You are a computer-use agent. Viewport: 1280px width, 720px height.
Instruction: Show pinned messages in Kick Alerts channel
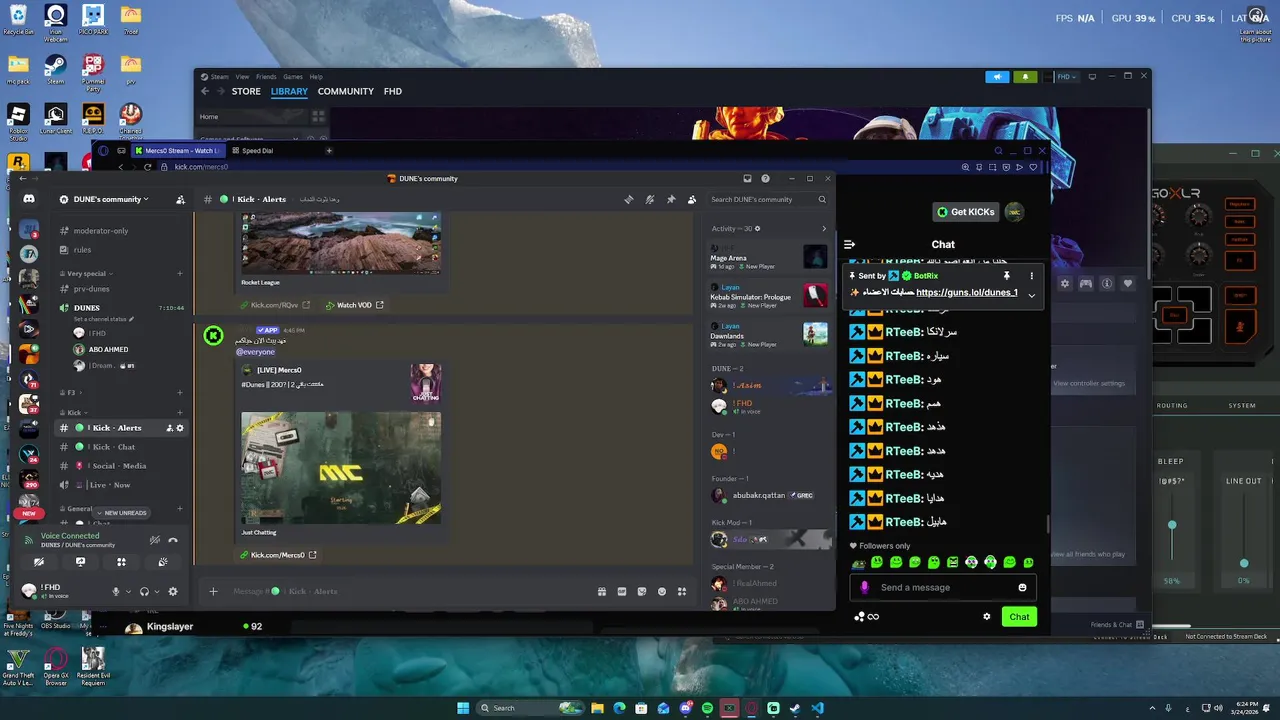[x=671, y=199]
